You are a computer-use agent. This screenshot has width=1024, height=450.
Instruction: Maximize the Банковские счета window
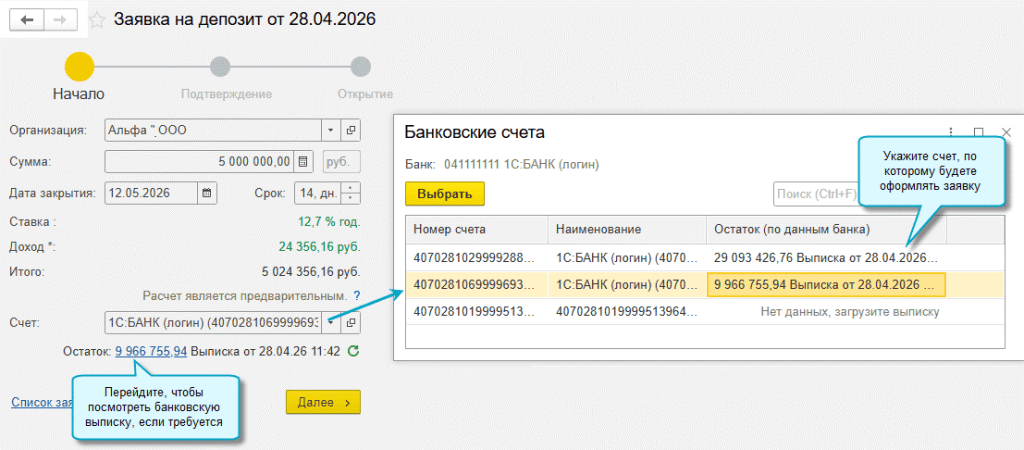point(978,132)
